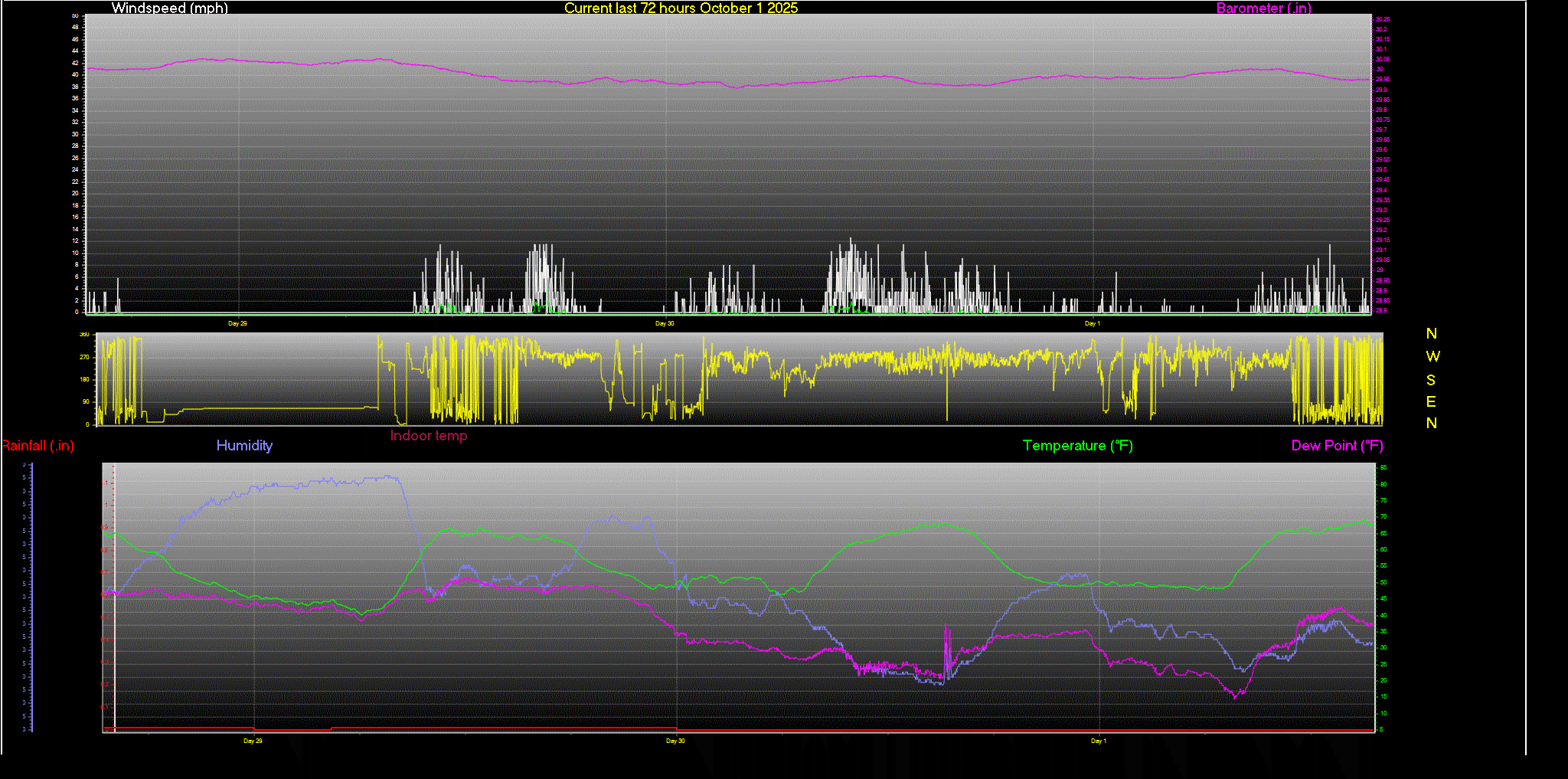The image size is (1568, 779).
Task: Click the S wind direction letter
Action: pyautogui.click(x=1431, y=380)
